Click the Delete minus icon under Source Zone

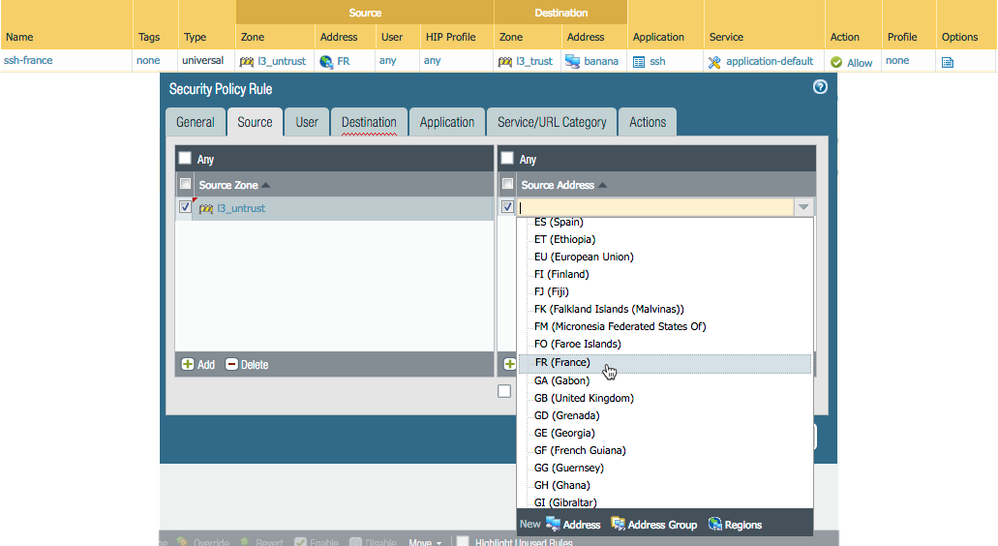232,365
